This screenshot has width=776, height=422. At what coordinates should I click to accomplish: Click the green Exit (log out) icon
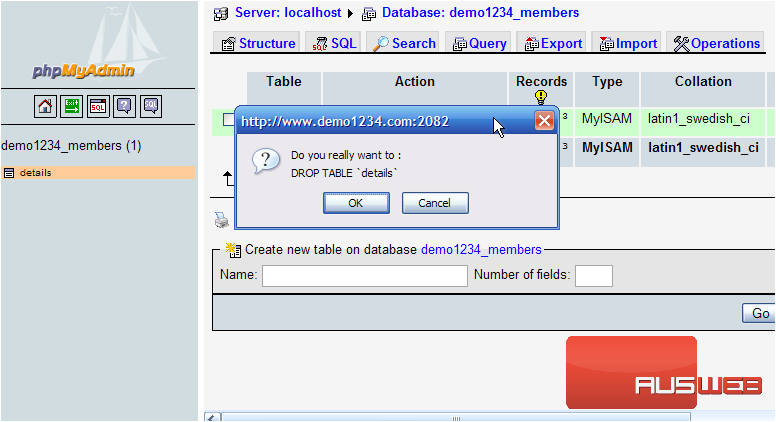point(72,105)
